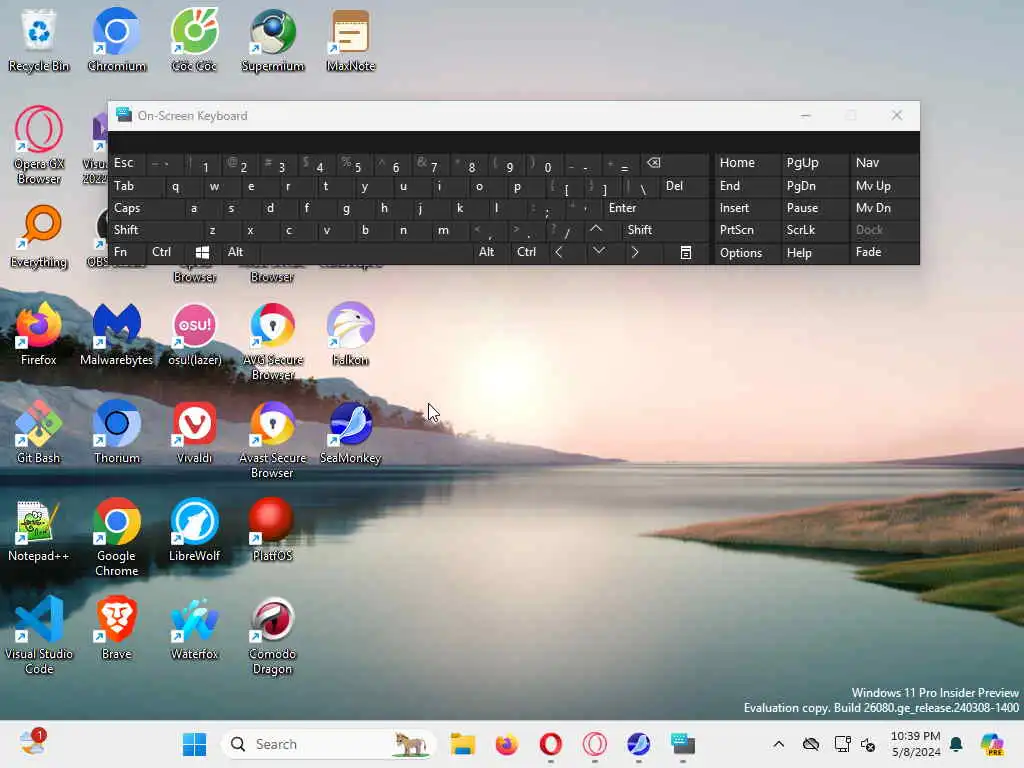Click the Fade key
Image resolution: width=1024 pixels, height=768 pixels.
pyautogui.click(x=884, y=252)
